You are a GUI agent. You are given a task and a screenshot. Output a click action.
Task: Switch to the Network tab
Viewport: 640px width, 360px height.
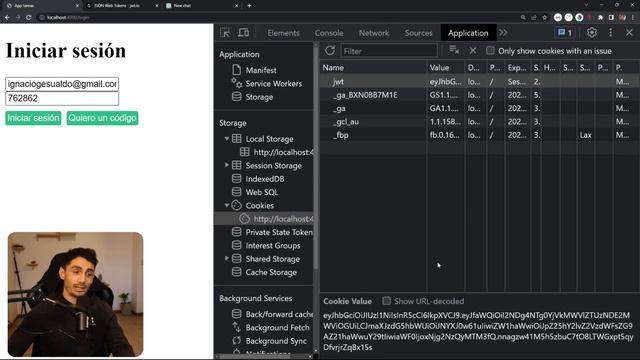373,33
